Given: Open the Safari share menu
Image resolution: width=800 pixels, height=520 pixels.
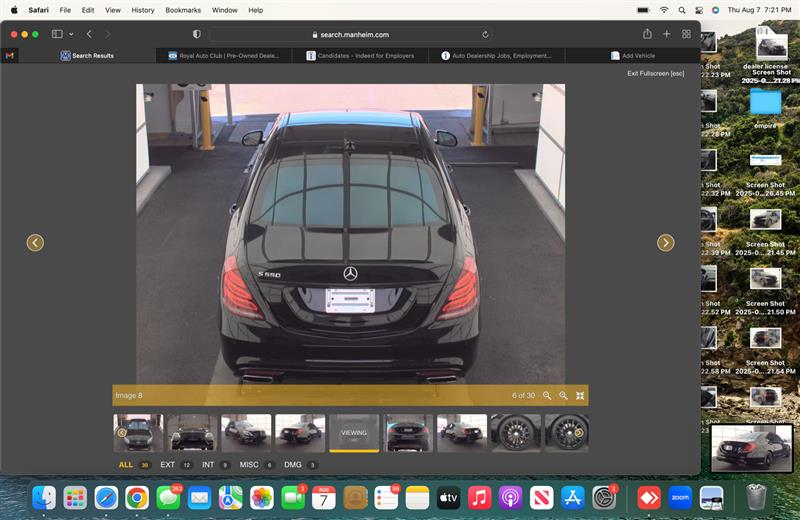Looking at the screenshot, I should 647,34.
